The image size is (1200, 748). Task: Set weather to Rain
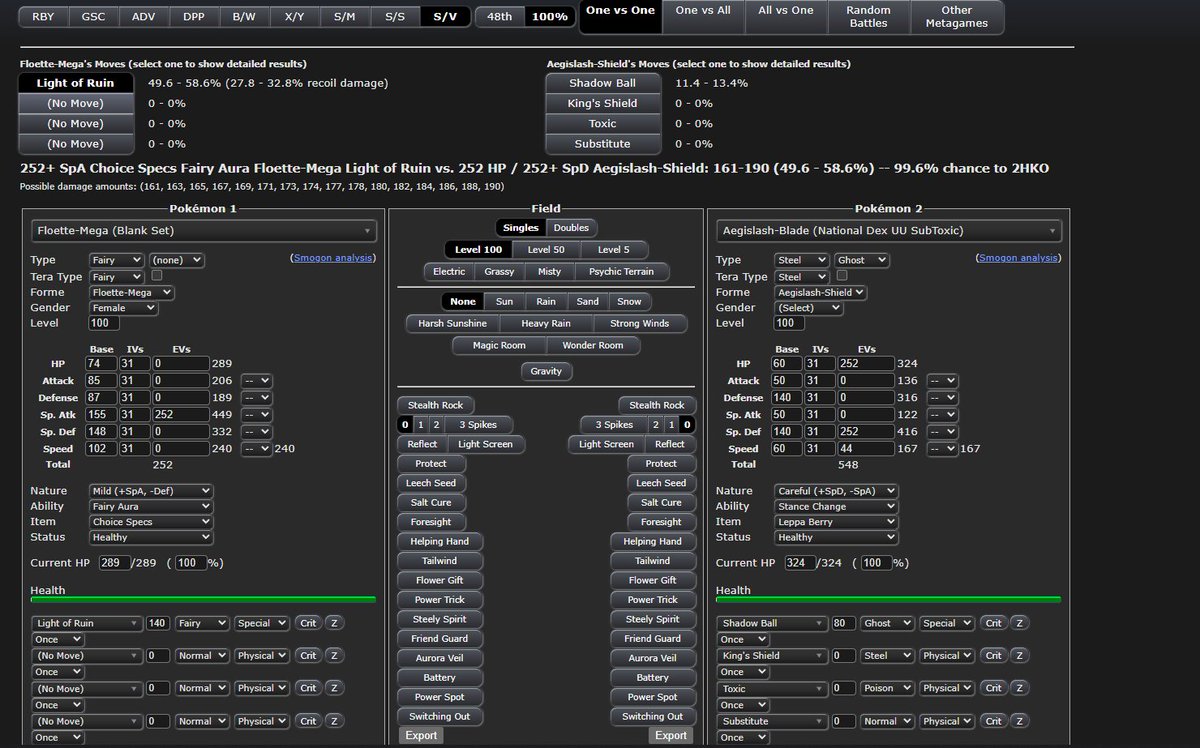click(546, 301)
